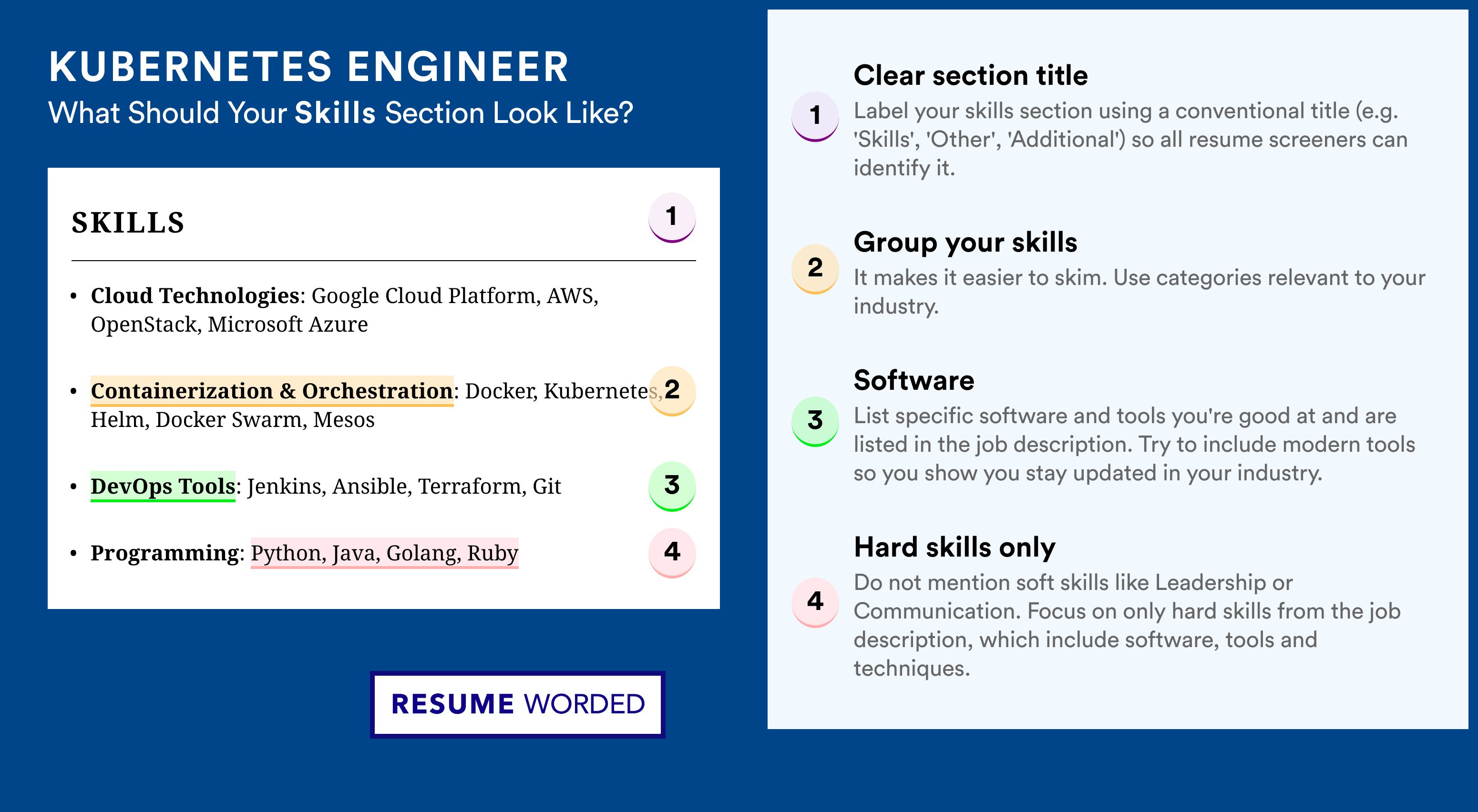Click the SKILLS section heading in resume
The image size is (1478, 812).
[x=128, y=223]
